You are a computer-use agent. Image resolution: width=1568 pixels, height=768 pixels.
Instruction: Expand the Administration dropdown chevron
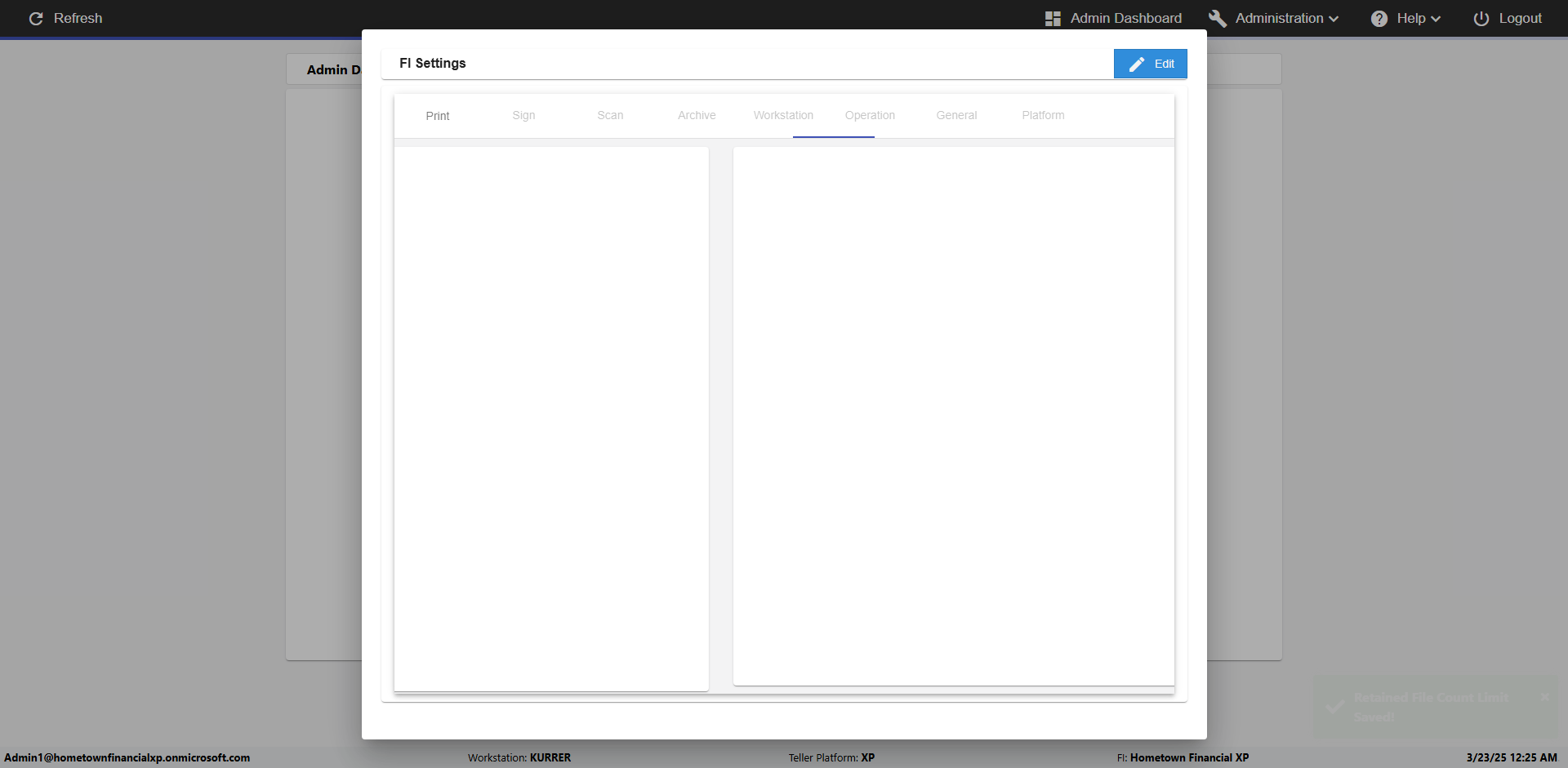(1334, 19)
